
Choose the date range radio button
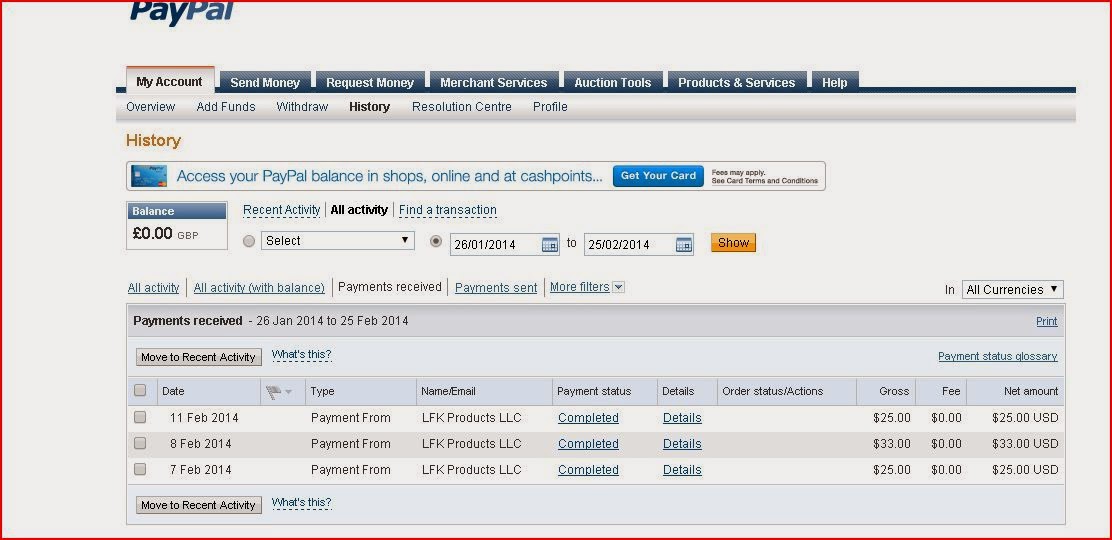tap(436, 241)
